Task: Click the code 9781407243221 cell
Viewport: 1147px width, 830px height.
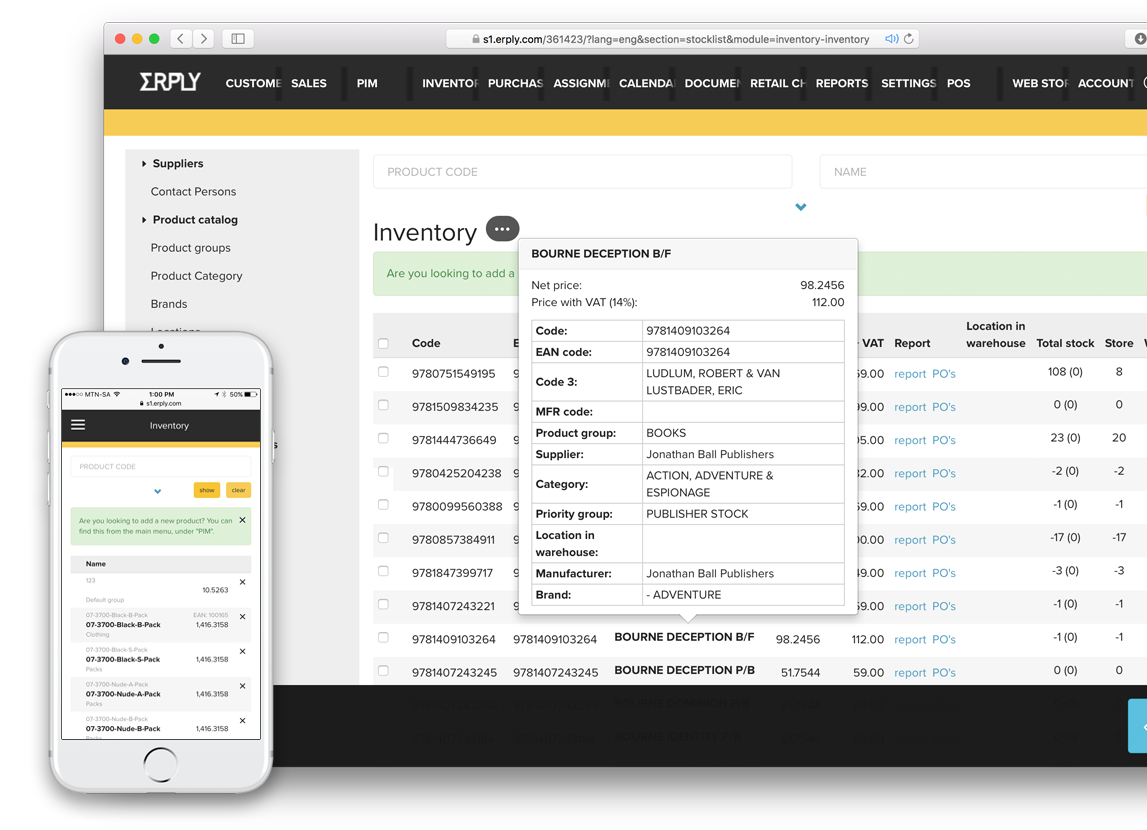Action: (453, 606)
